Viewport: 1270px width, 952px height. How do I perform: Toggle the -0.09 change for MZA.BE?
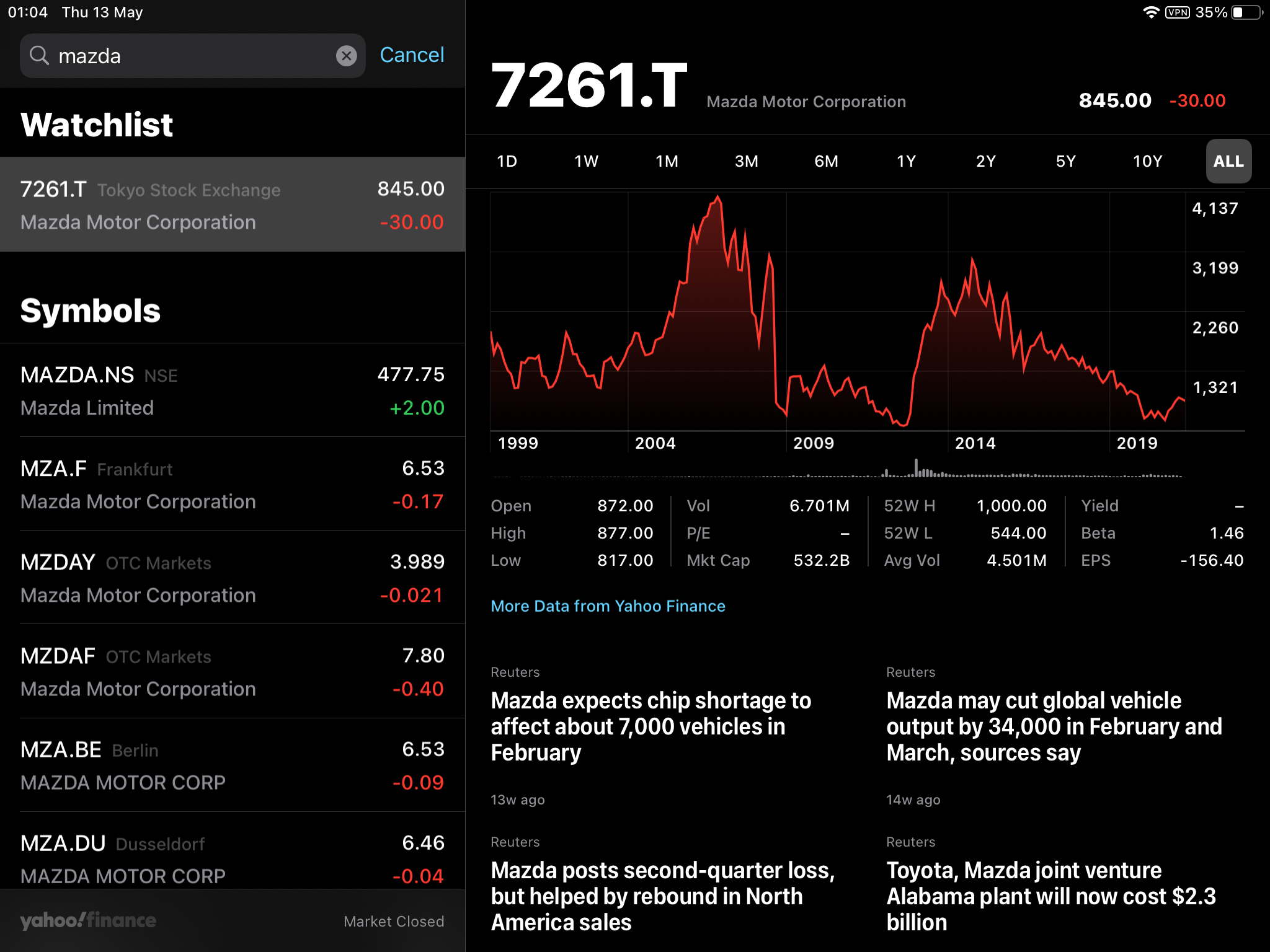pyautogui.click(x=418, y=782)
